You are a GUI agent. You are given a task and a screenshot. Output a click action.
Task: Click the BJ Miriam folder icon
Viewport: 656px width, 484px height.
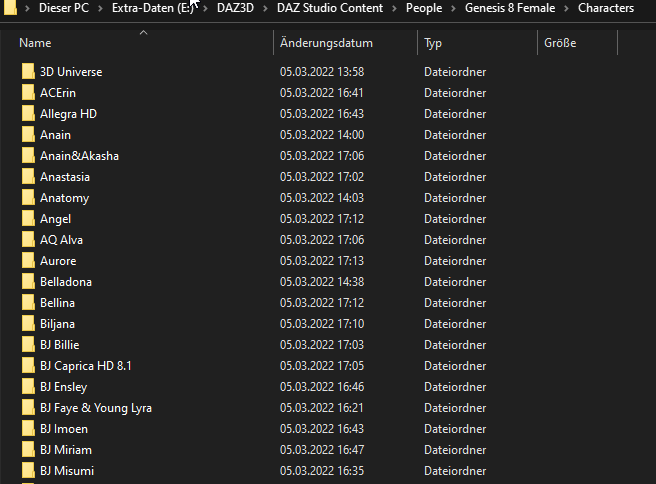coord(28,450)
